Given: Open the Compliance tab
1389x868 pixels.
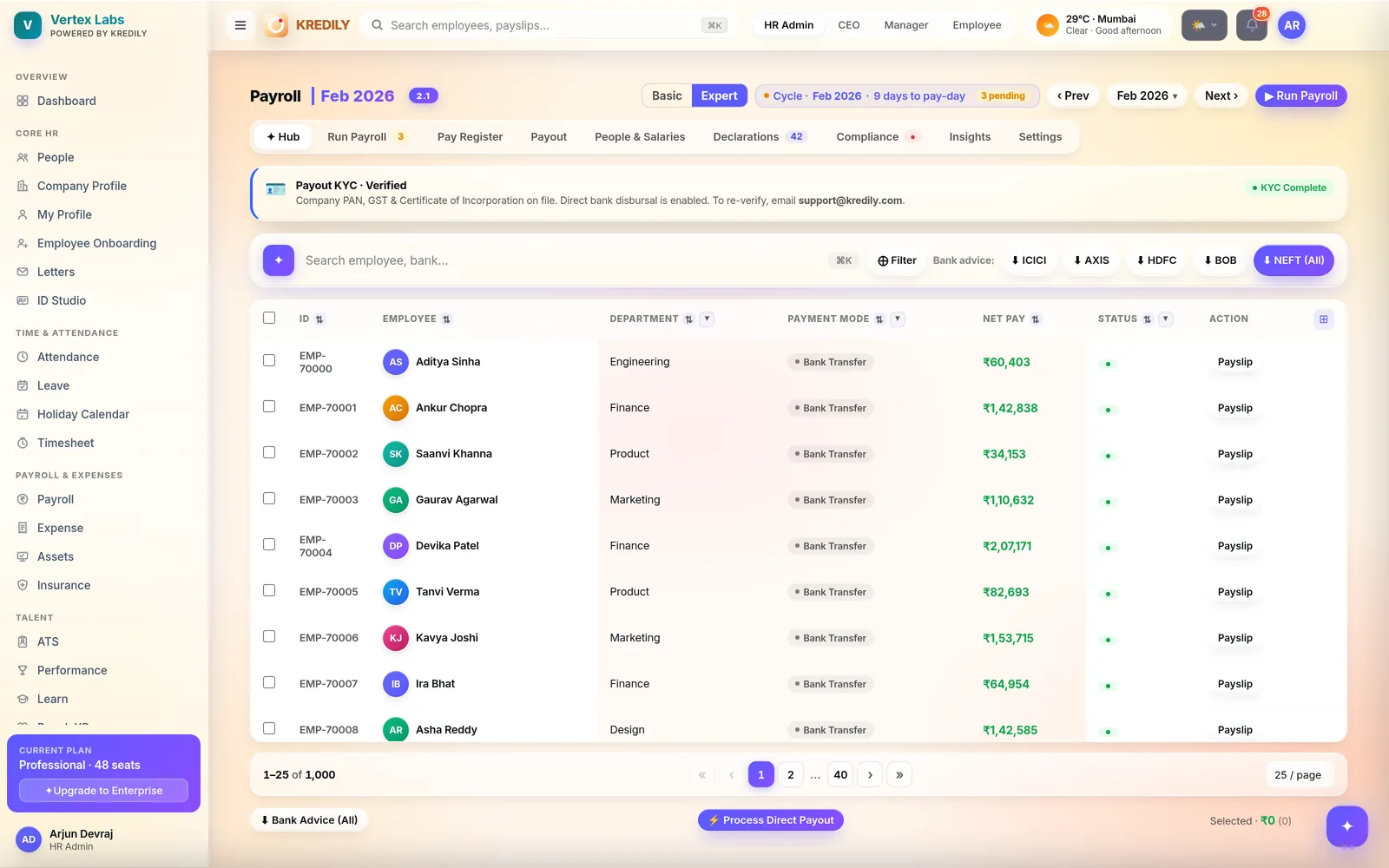Looking at the screenshot, I should (877, 137).
